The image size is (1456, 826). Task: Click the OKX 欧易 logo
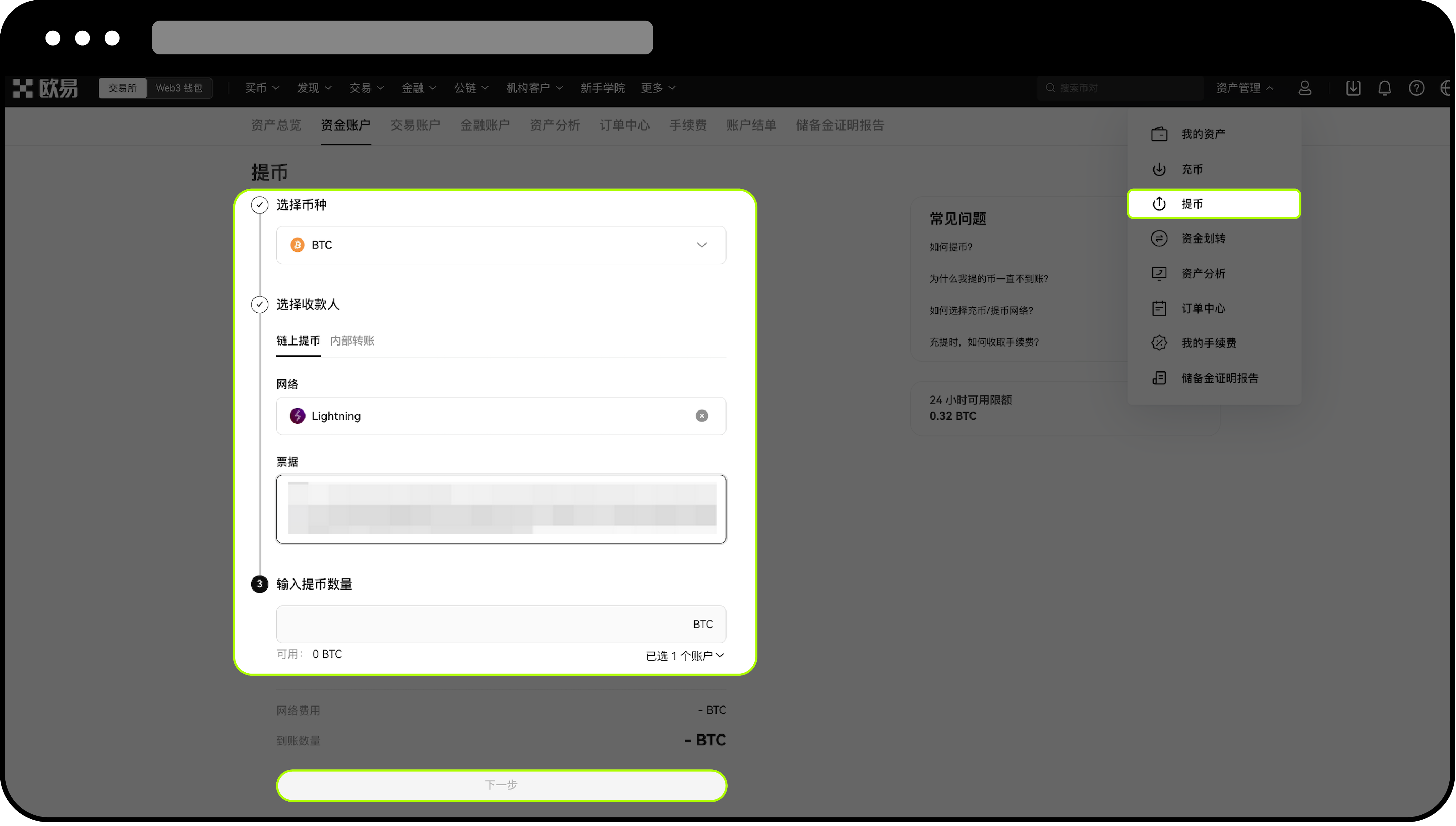coord(45,88)
